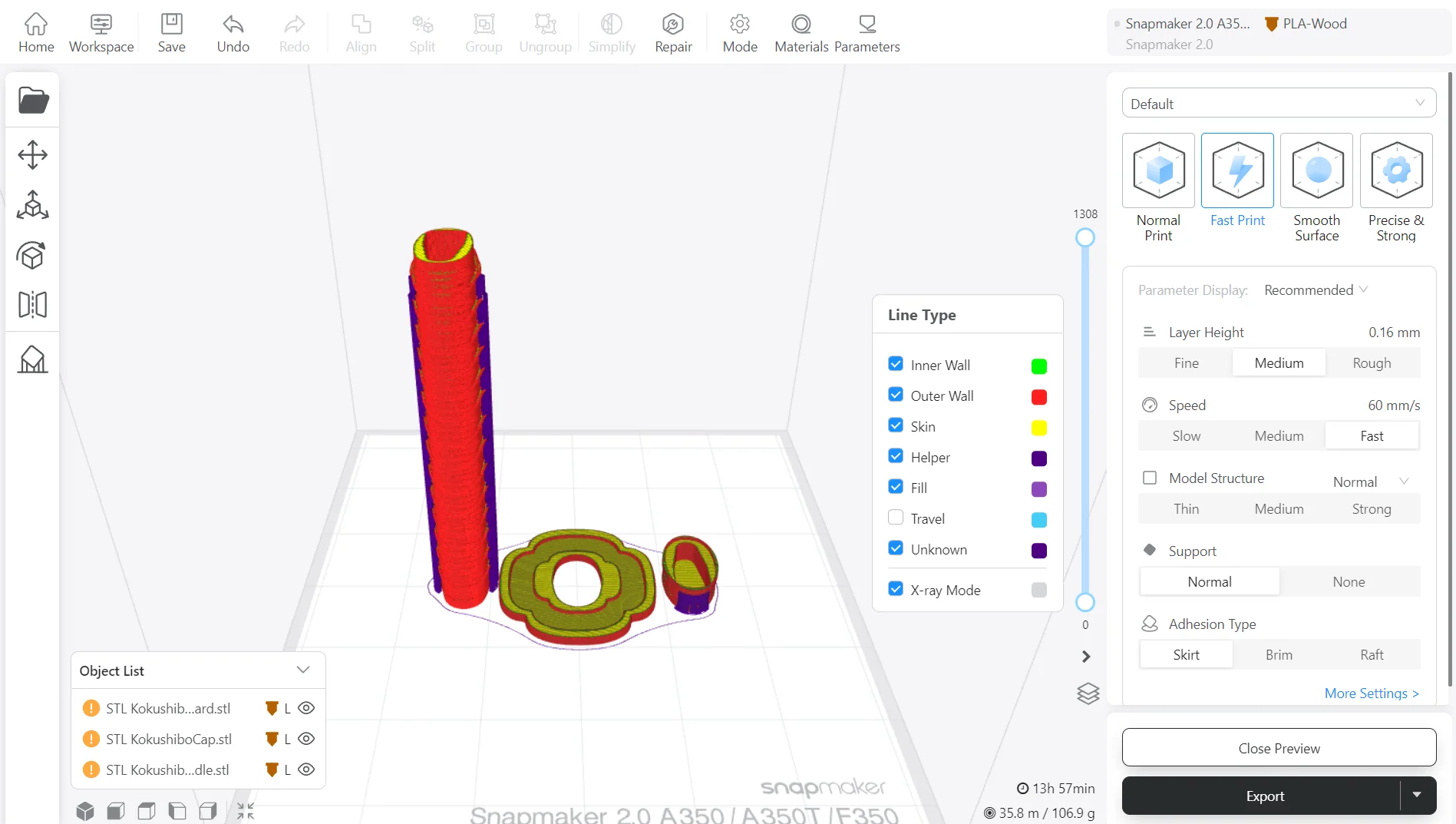Open the layers stack icon
The height and width of the screenshot is (824, 1456).
(x=1088, y=693)
